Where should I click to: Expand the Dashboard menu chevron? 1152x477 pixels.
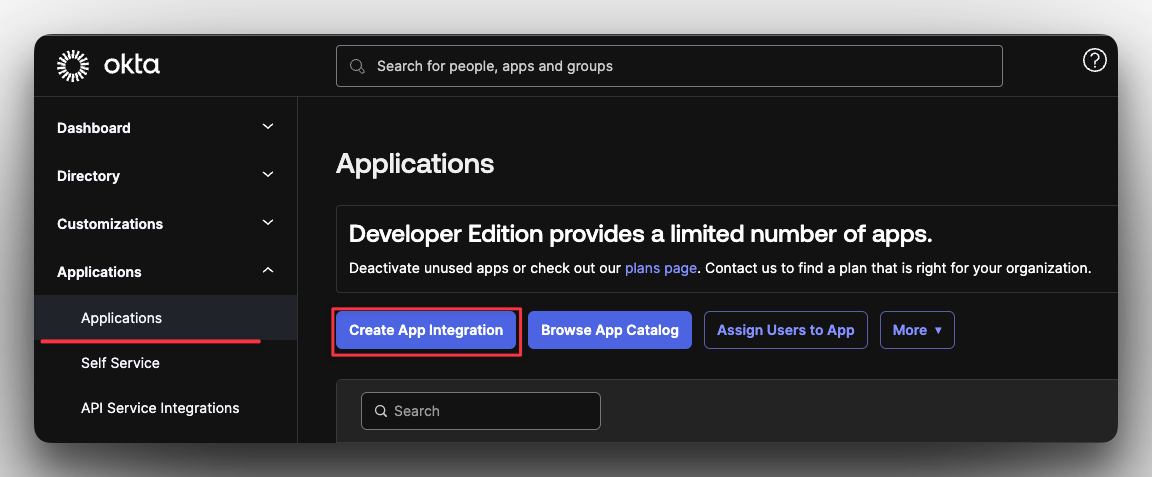point(268,126)
